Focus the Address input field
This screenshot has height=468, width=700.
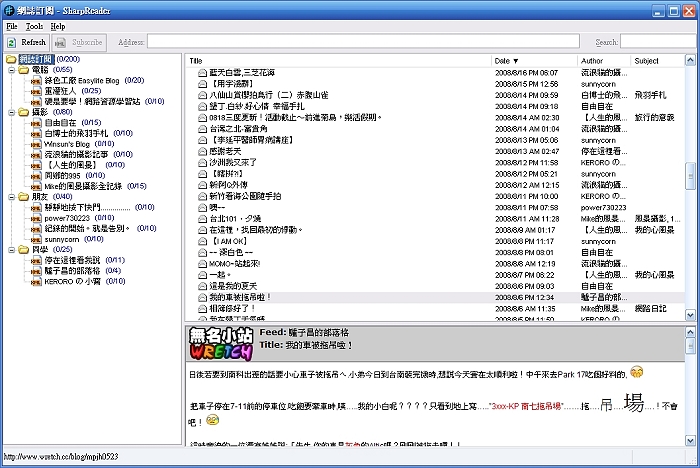(363, 42)
